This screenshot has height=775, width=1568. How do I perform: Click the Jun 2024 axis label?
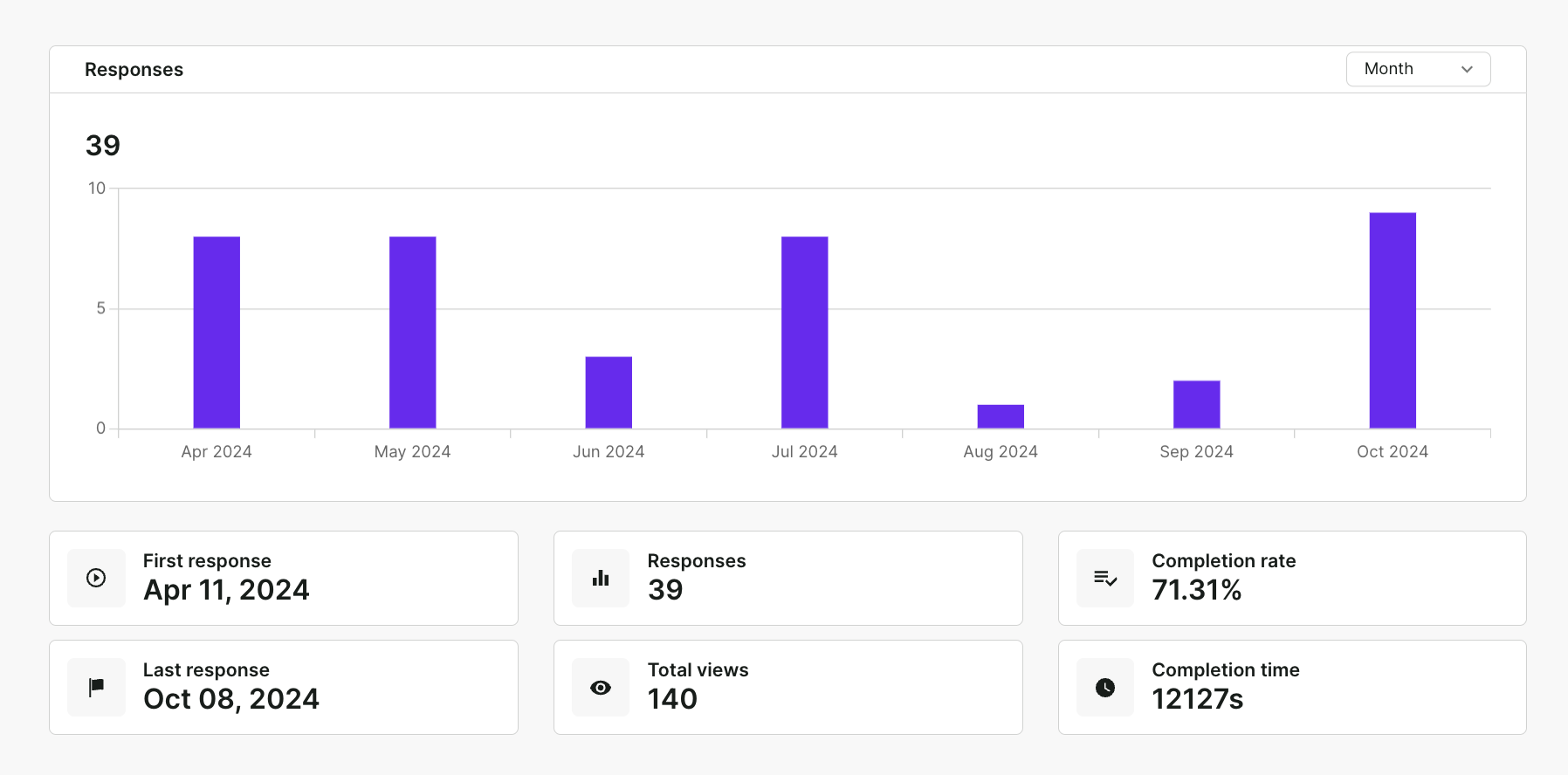(609, 451)
